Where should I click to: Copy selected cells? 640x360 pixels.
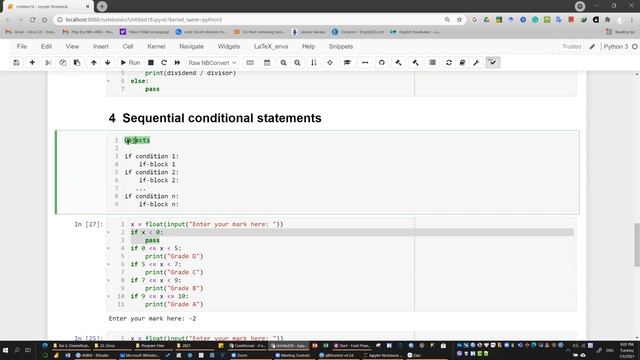click(x=62, y=62)
